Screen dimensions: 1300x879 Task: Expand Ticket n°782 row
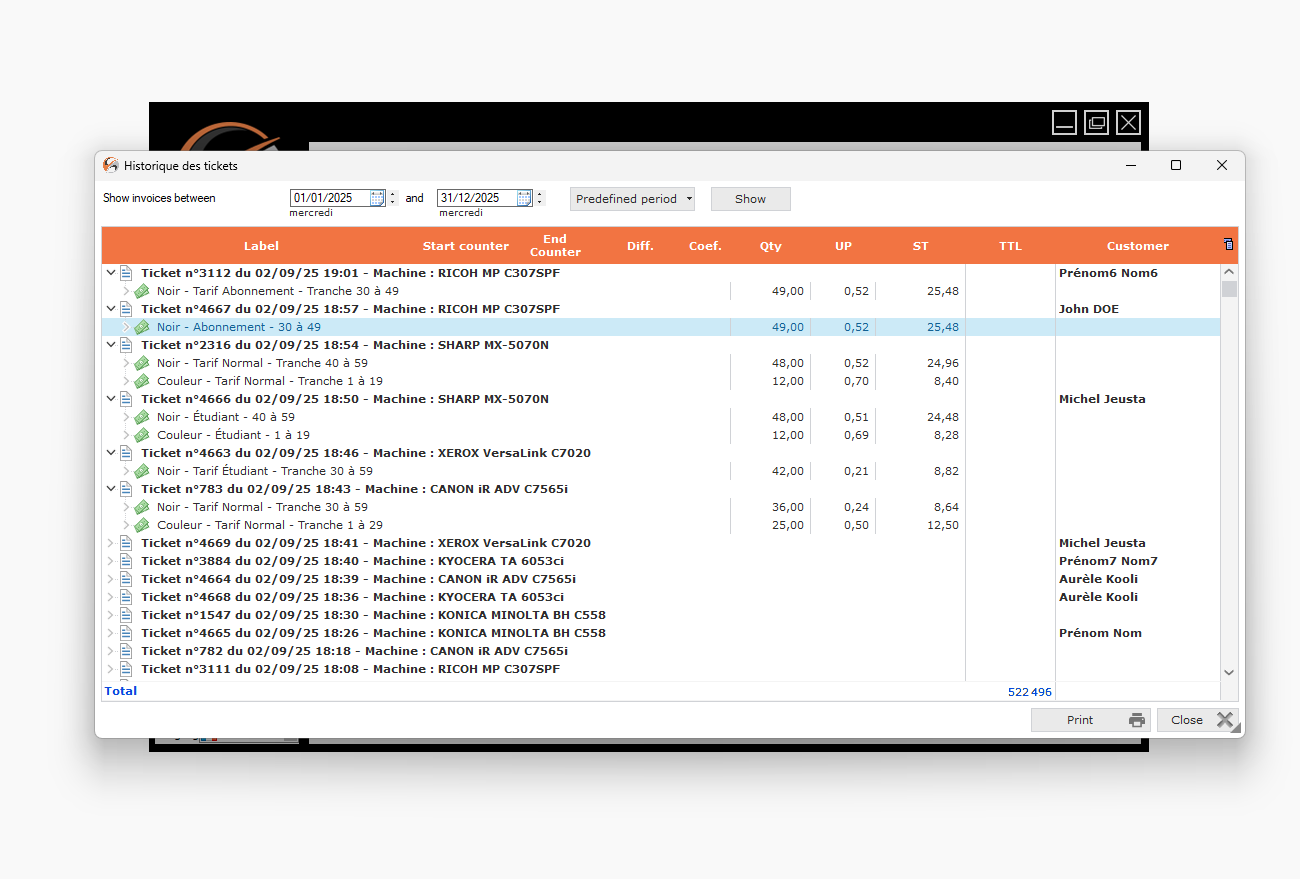(x=110, y=651)
